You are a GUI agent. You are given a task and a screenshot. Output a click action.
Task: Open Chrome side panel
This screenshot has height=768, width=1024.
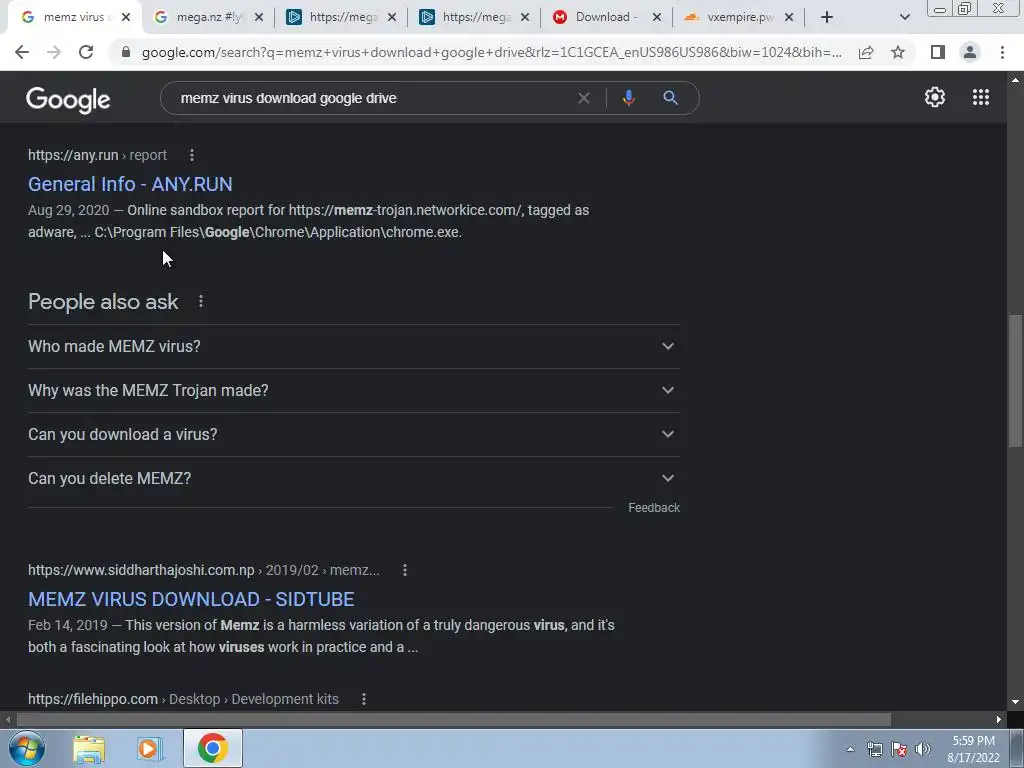pyautogui.click(x=938, y=52)
